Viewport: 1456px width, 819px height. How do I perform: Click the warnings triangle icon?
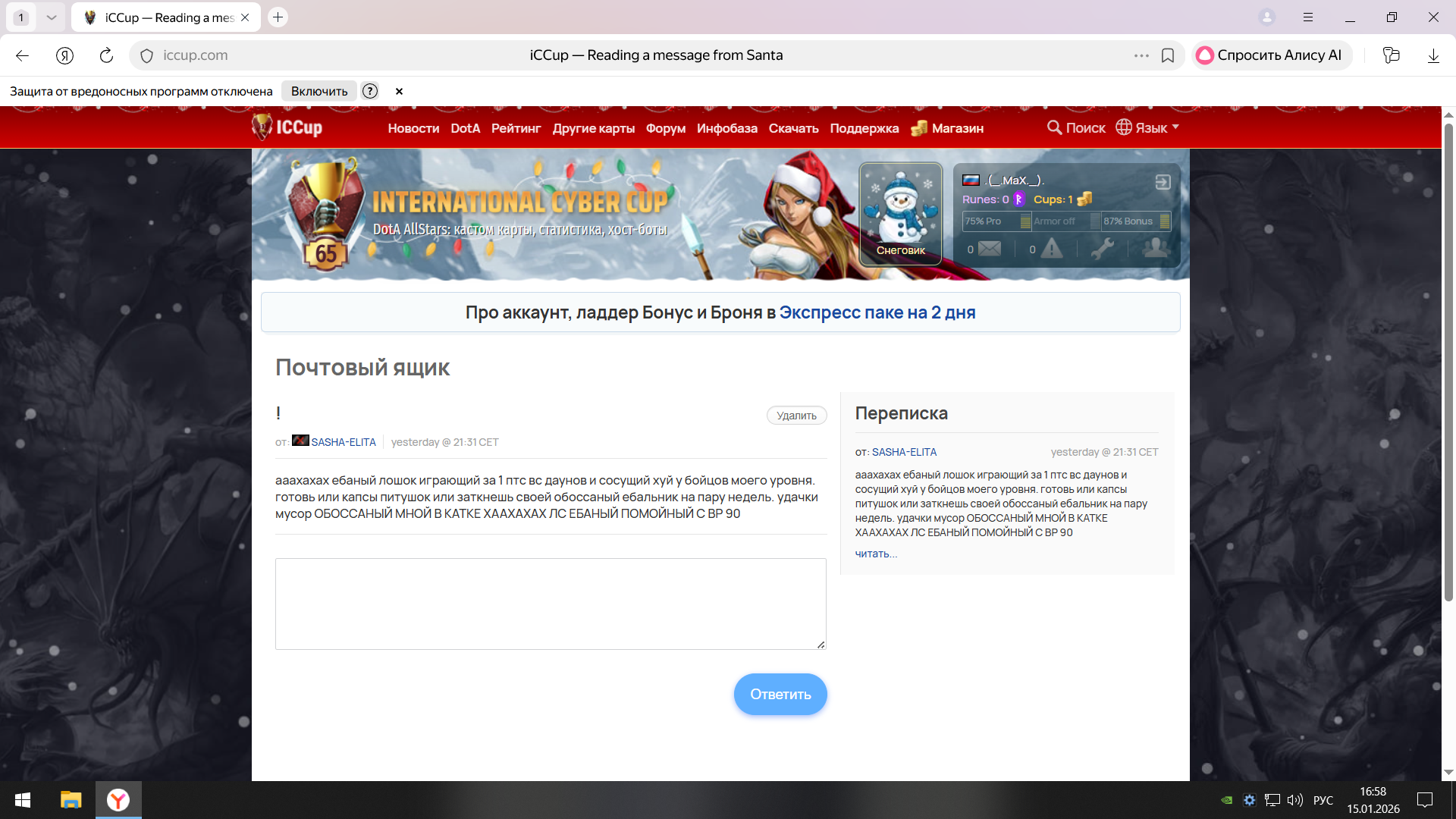[1052, 249]
